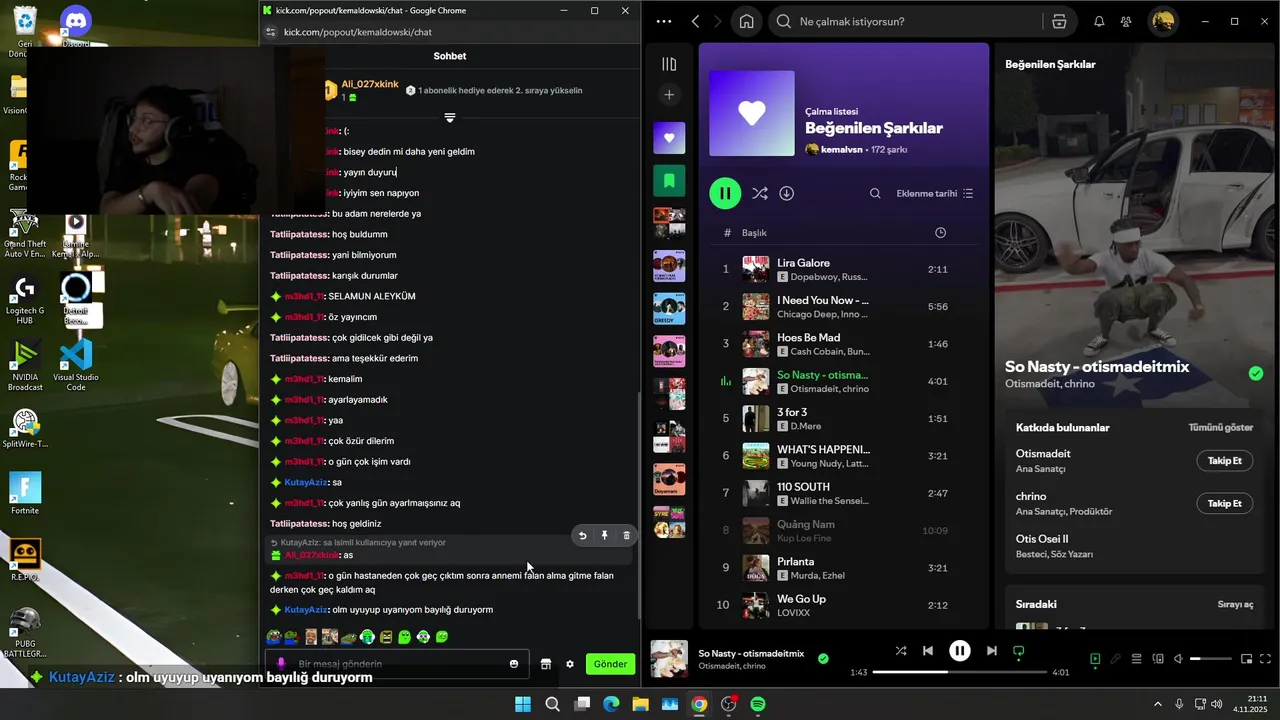Open Connect to a device icon
Viewport: 1280px width, 720px height.
(1158, 659)
